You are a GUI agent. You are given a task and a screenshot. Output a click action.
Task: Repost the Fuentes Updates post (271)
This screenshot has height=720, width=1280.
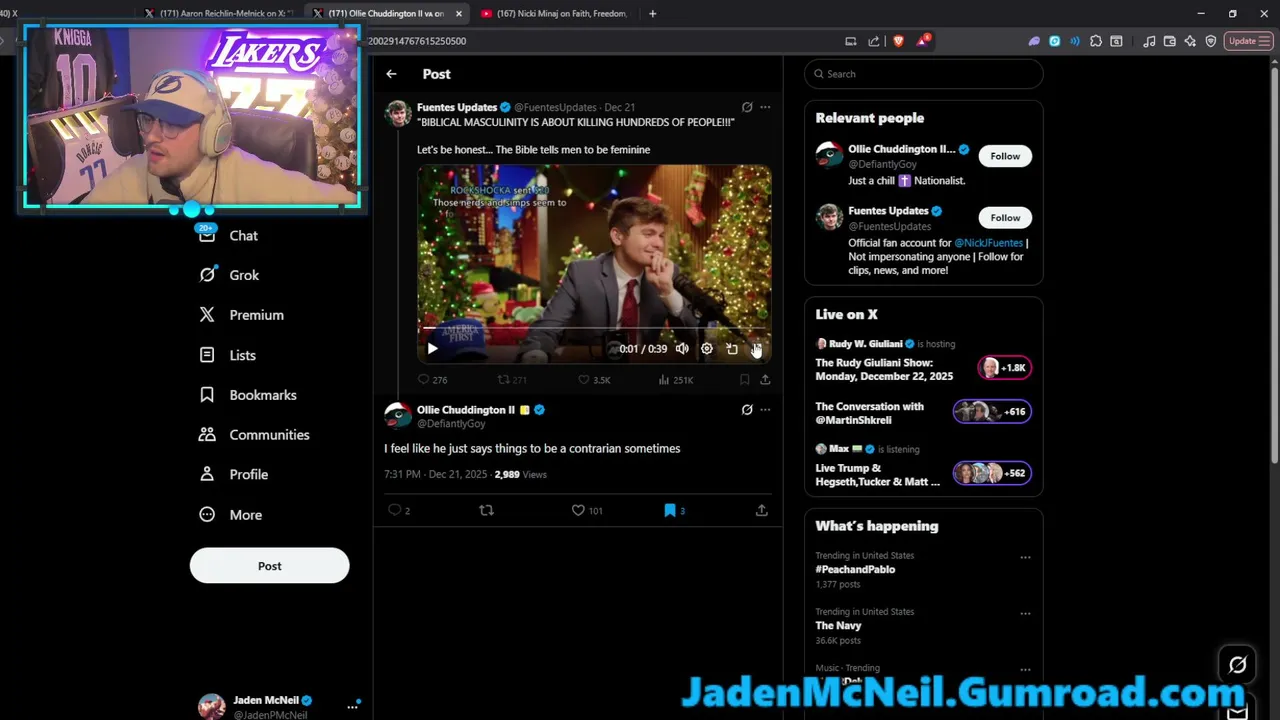tap(512, 380)
